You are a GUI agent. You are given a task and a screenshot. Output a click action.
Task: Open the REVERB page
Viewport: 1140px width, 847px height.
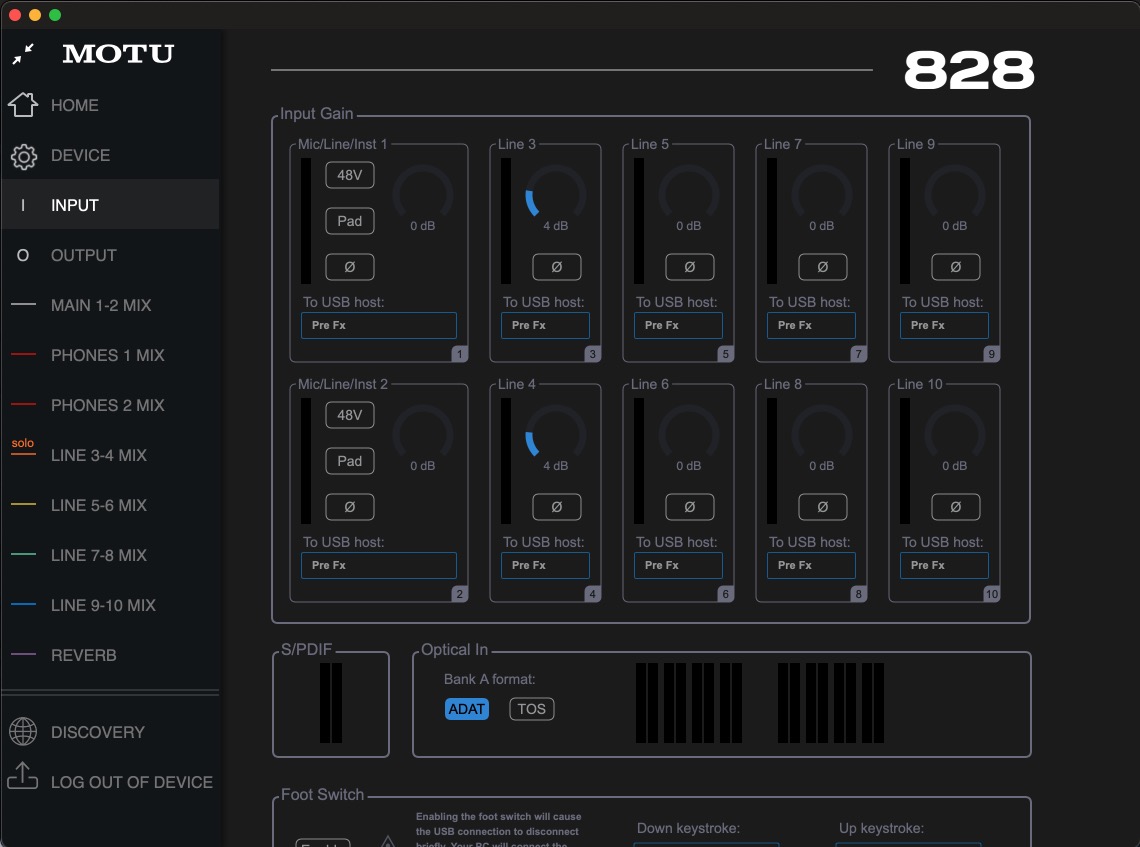tap(111, 655)
